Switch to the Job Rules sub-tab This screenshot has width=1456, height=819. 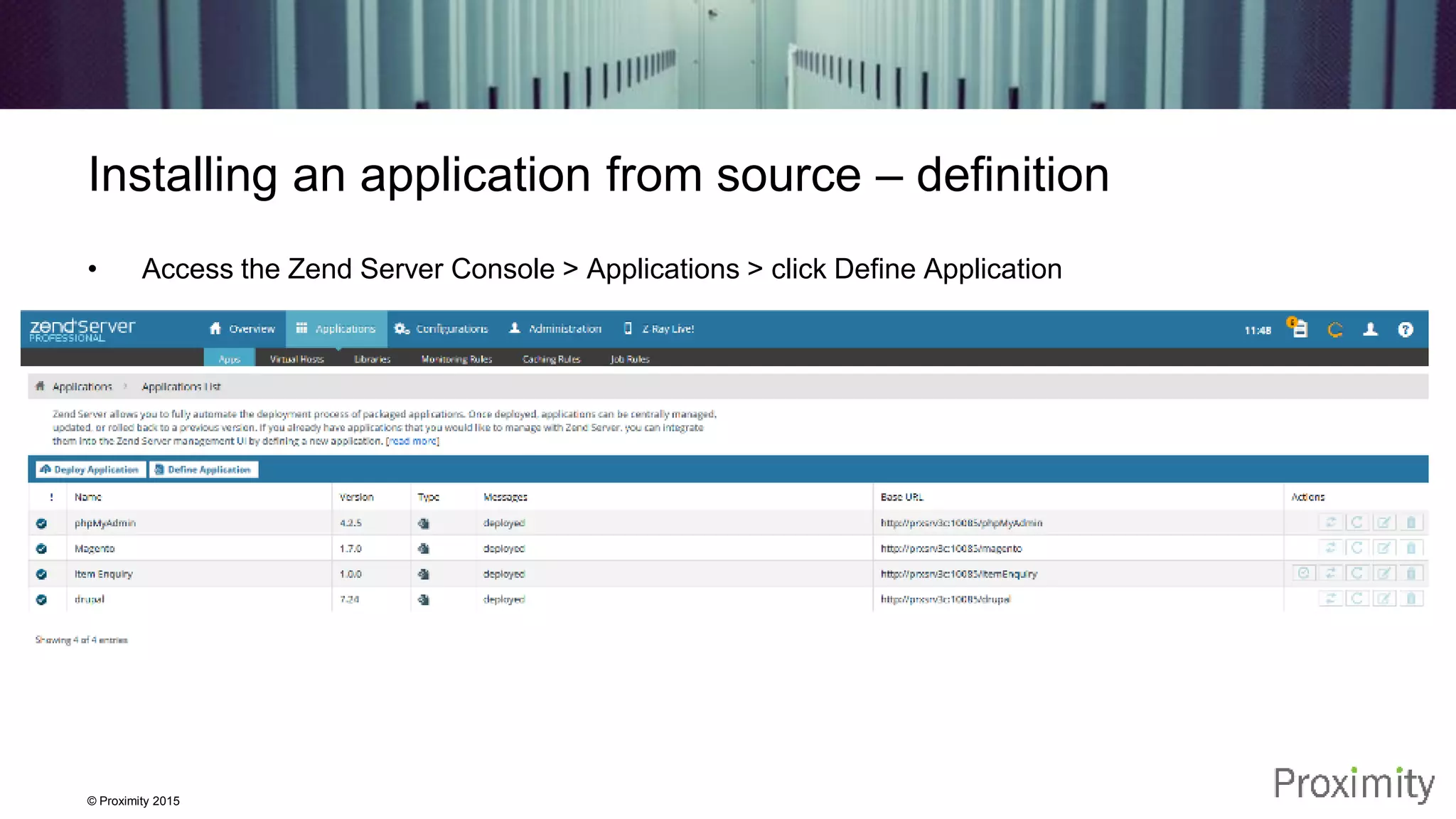[630, 359]
